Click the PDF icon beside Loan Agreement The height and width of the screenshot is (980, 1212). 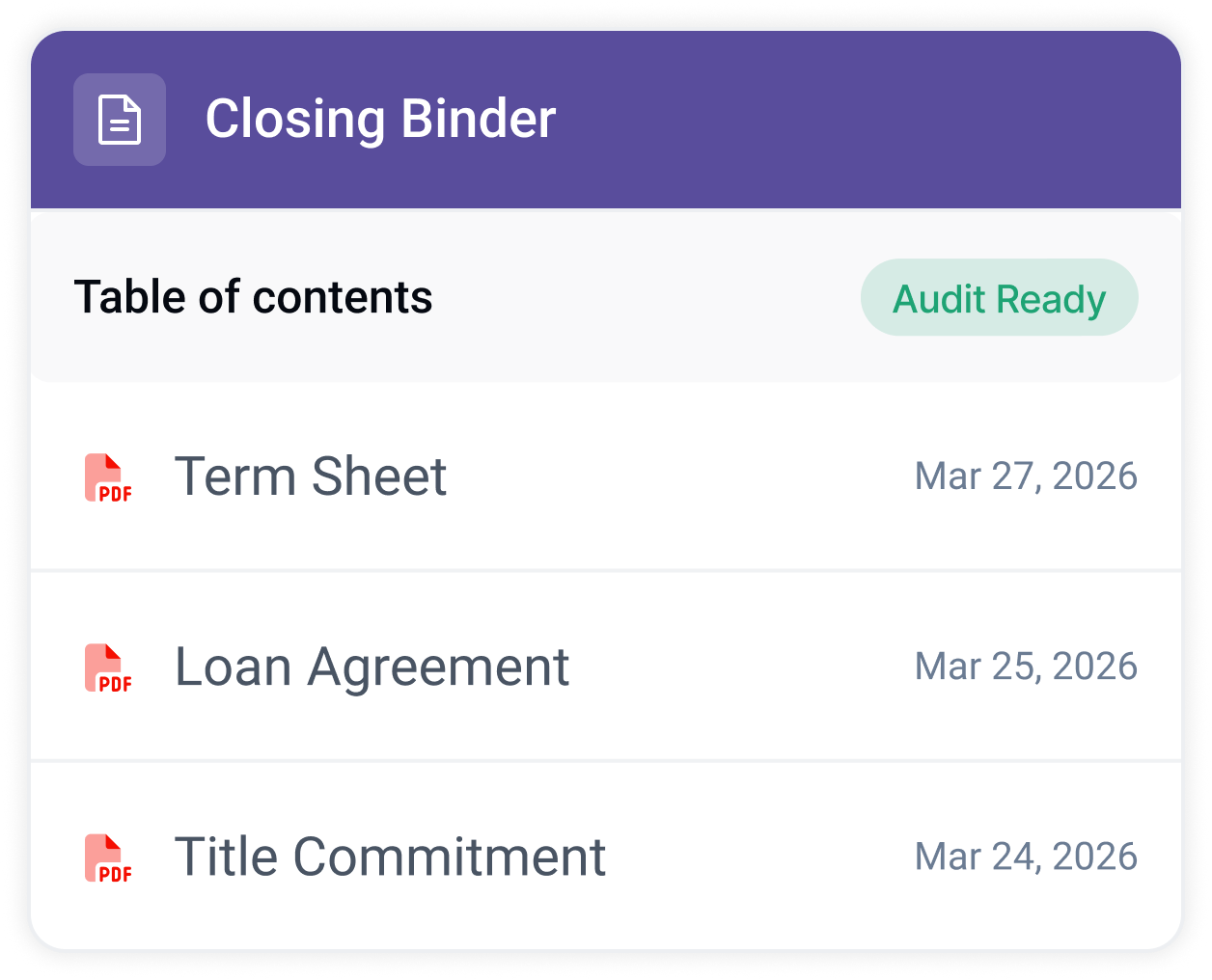pos(108,667)
